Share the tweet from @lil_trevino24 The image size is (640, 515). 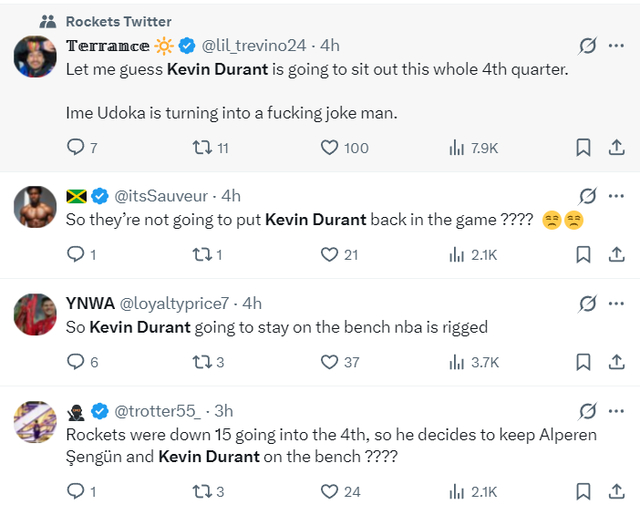coord(616,147)
